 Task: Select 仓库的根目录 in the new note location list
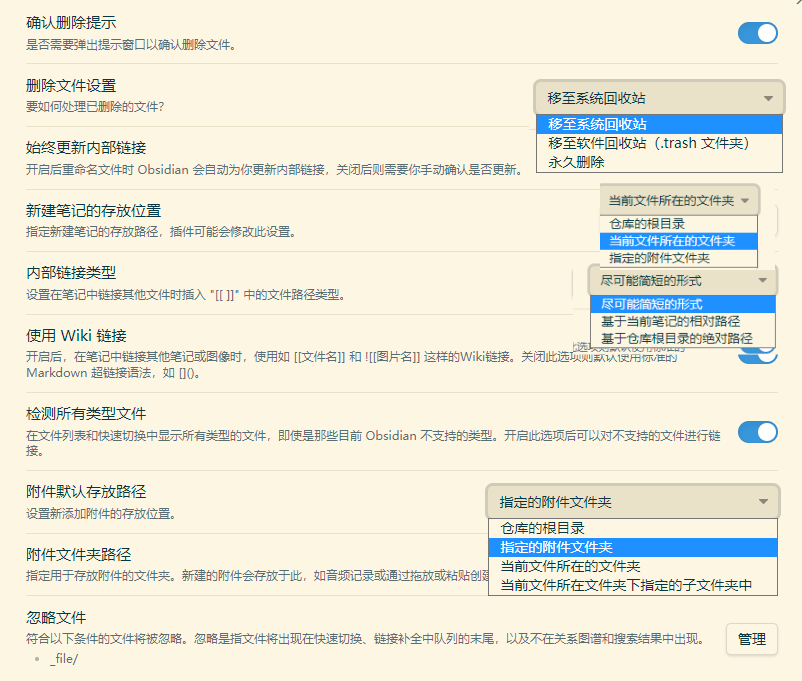(647, 224)
